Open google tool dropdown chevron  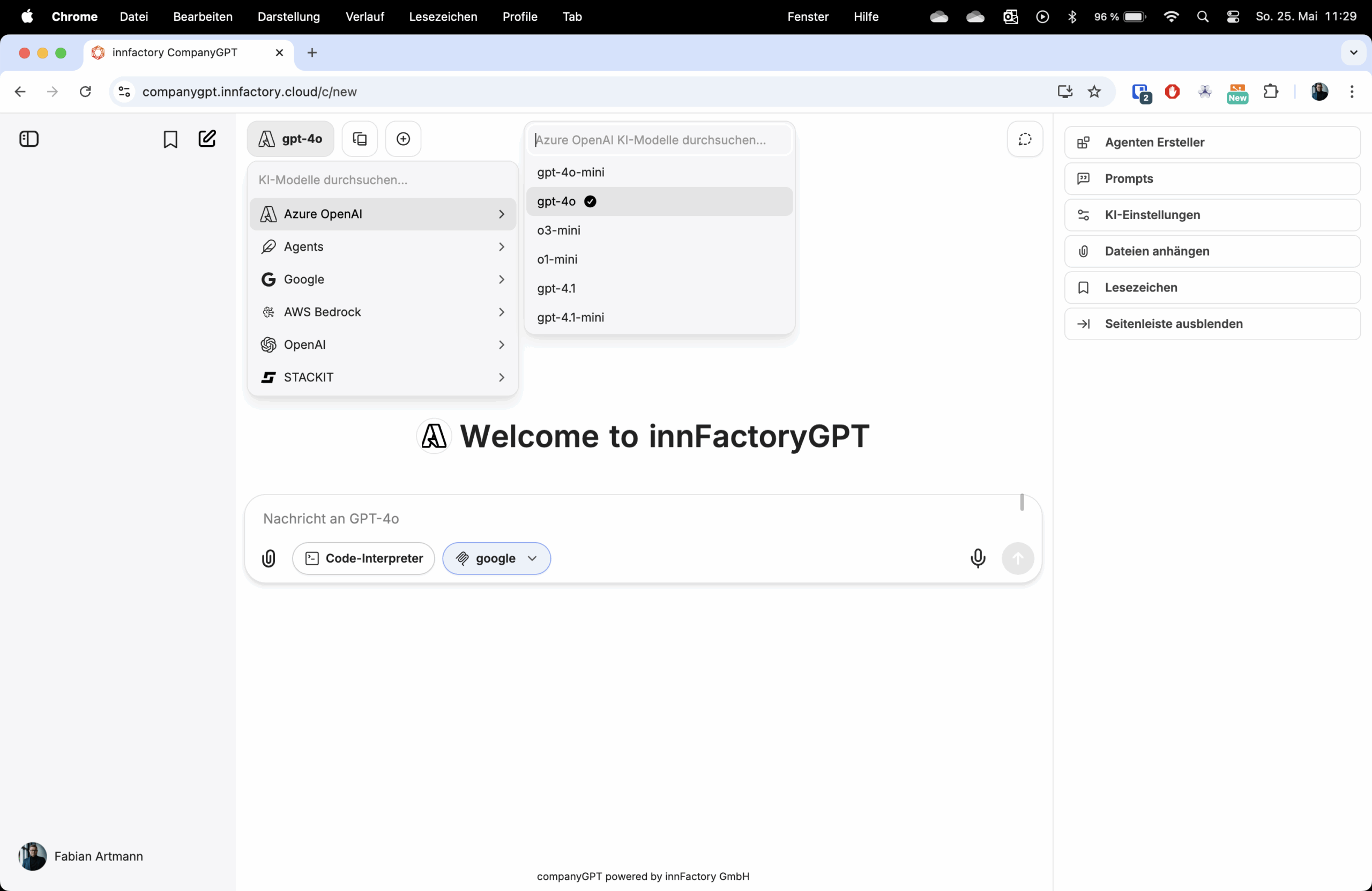[x=532, y=558]
